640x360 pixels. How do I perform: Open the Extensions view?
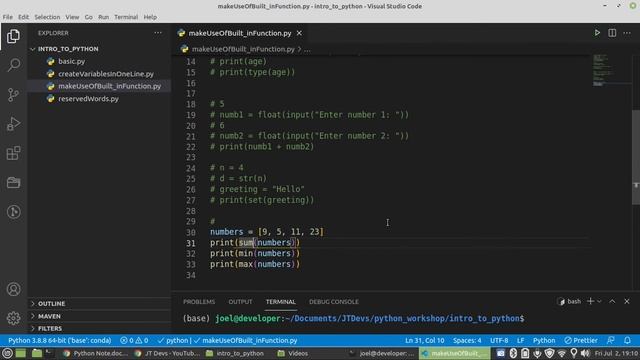(x=13, y=153)
